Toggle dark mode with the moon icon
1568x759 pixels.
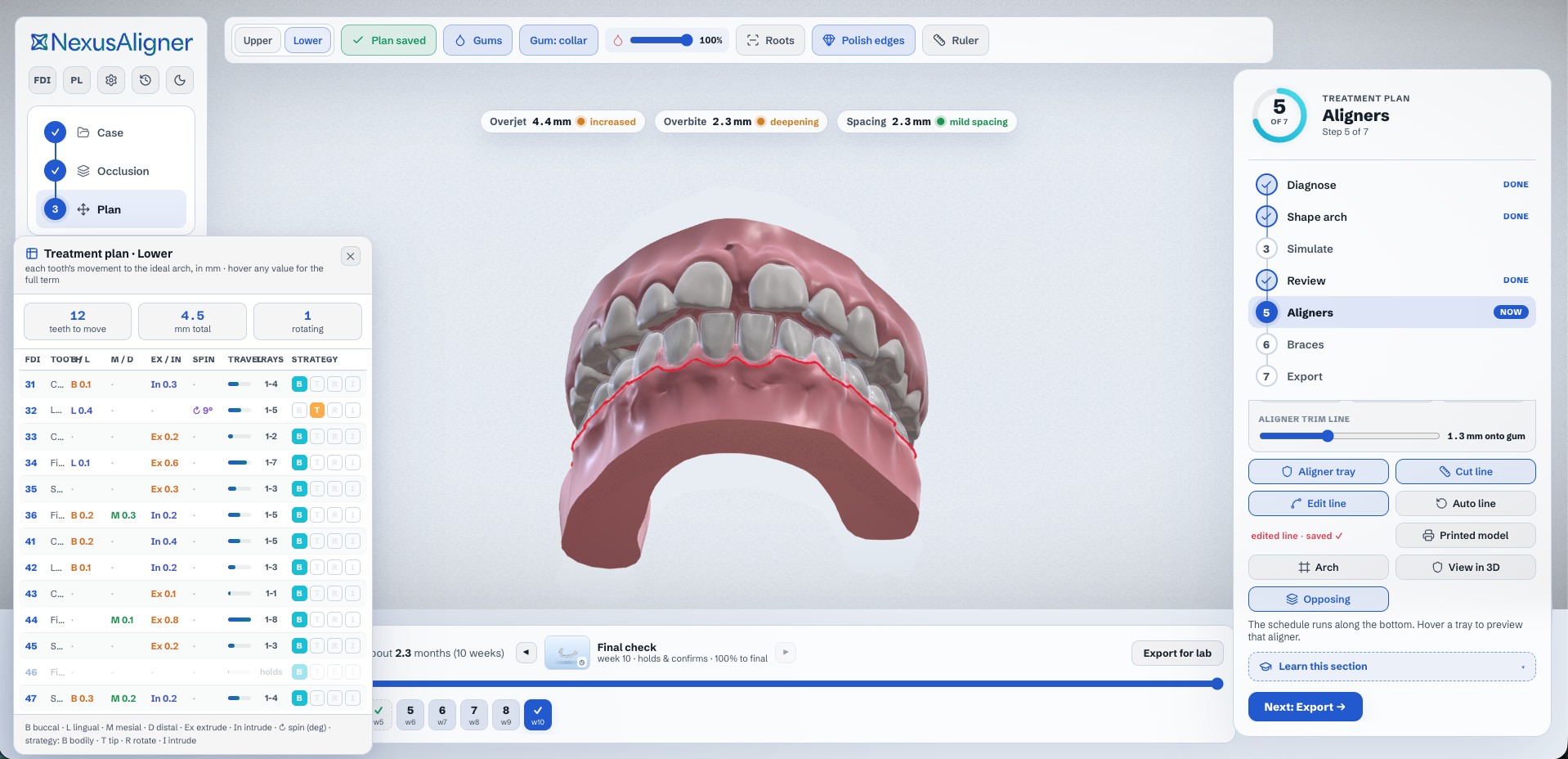pos(180,80)
